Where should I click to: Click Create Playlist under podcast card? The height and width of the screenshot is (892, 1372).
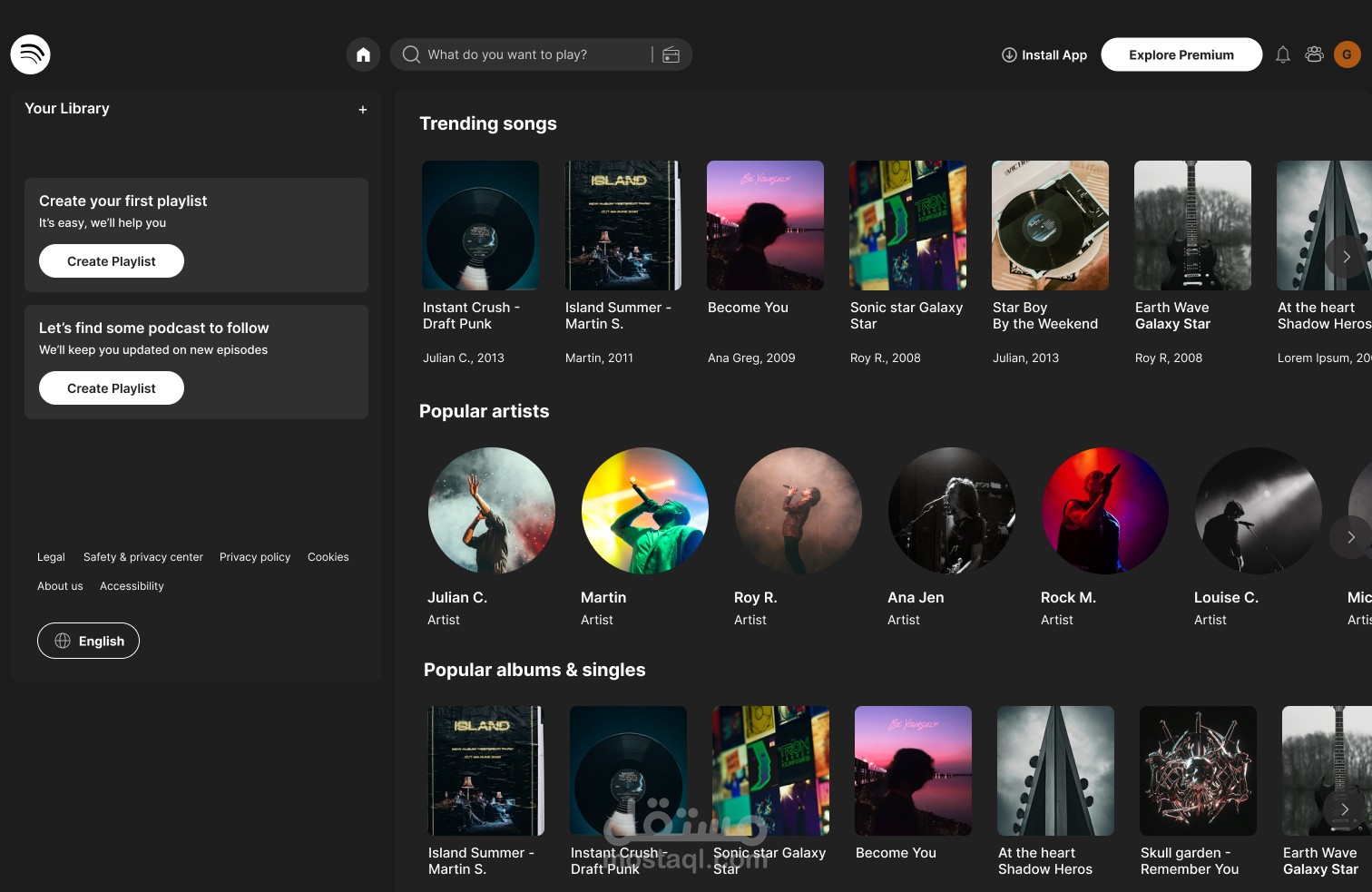pos(112,388)
